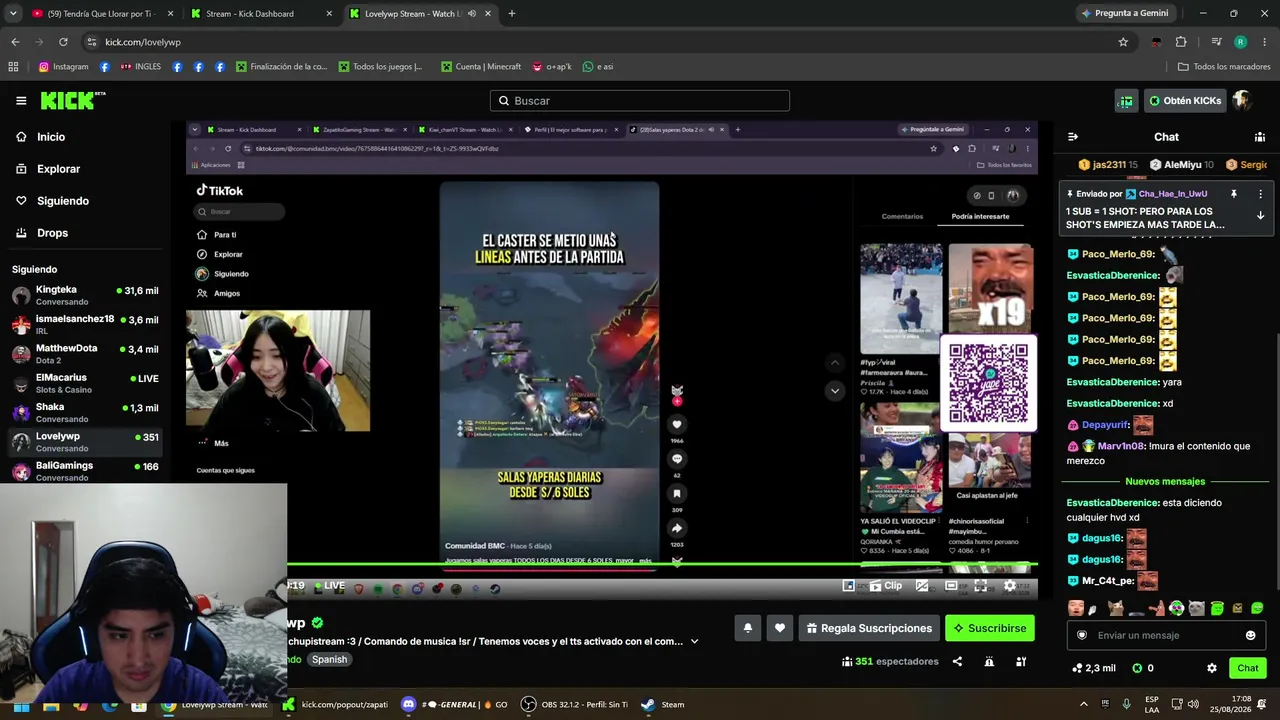Open the 'kick.com/popout/zapati' taskbar window
Viewport: 1280px width, 720px height.
[336, 704]
